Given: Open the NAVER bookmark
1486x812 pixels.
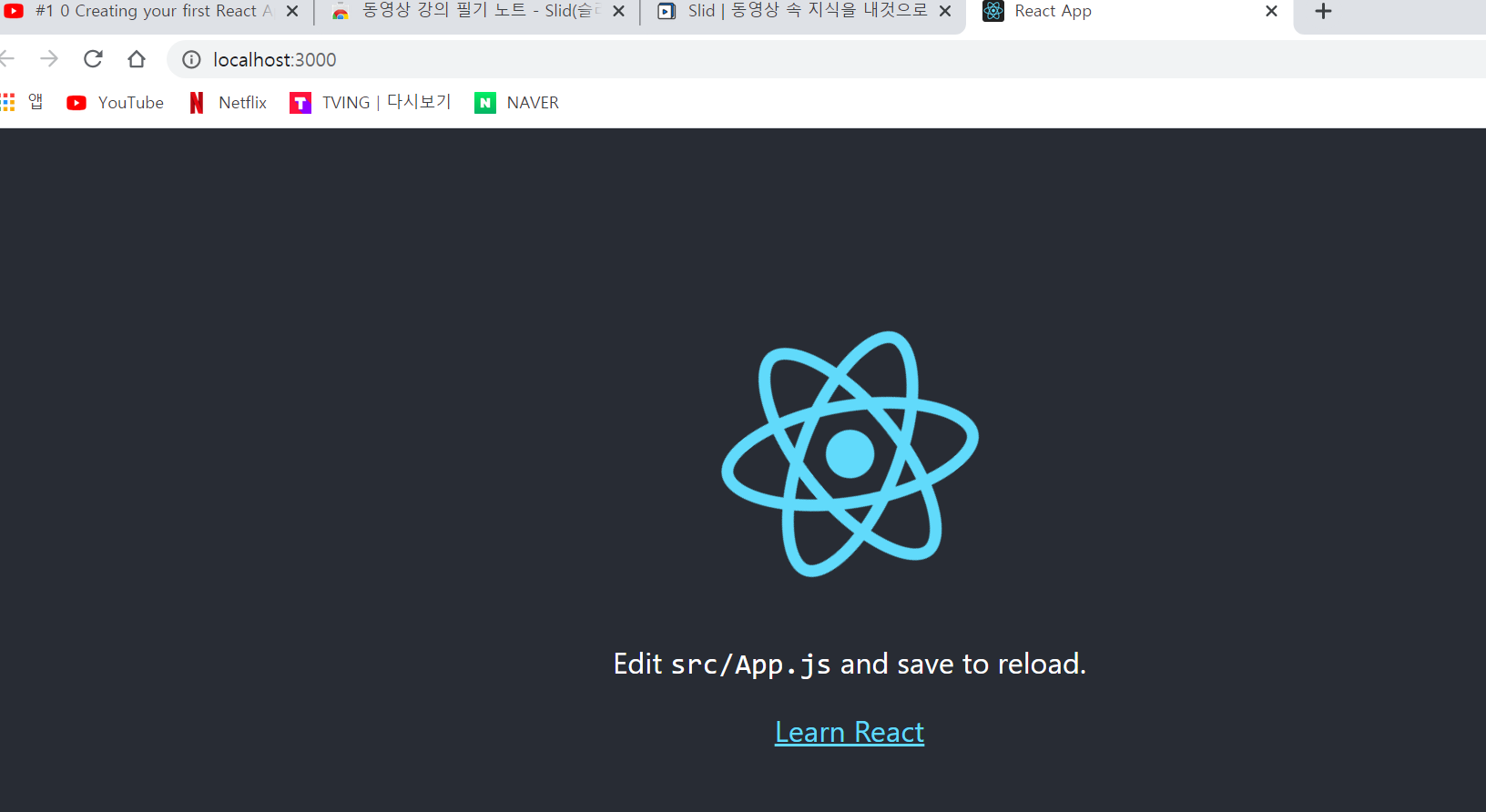Looking at the screenshot, I should 516,103.
